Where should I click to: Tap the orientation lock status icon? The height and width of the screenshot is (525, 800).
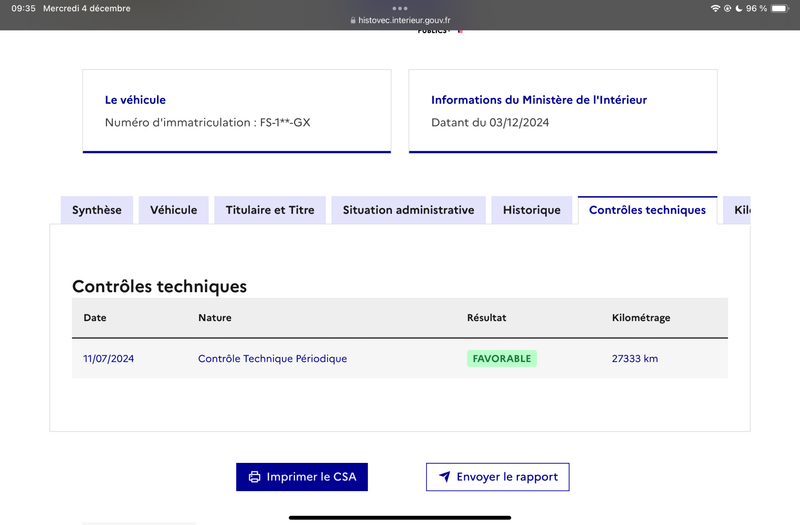pyautogui.click(x=728, y=8)
